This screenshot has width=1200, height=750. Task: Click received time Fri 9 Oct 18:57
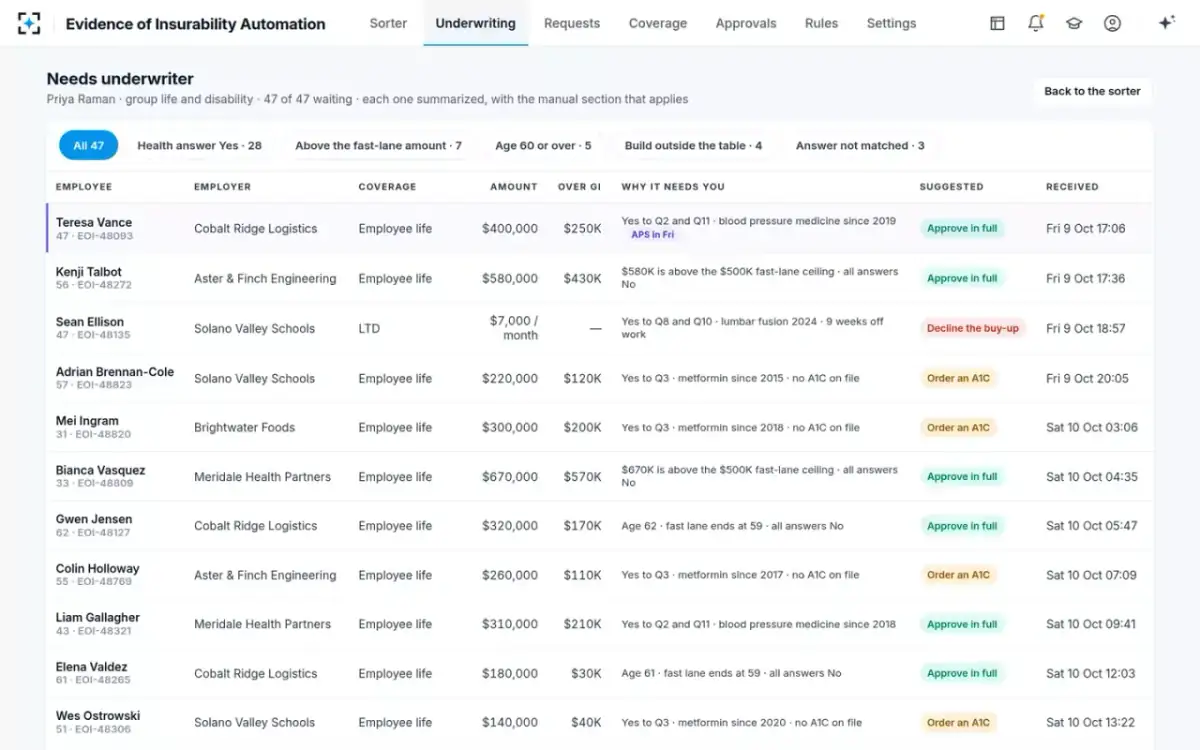pos(1086,328)
